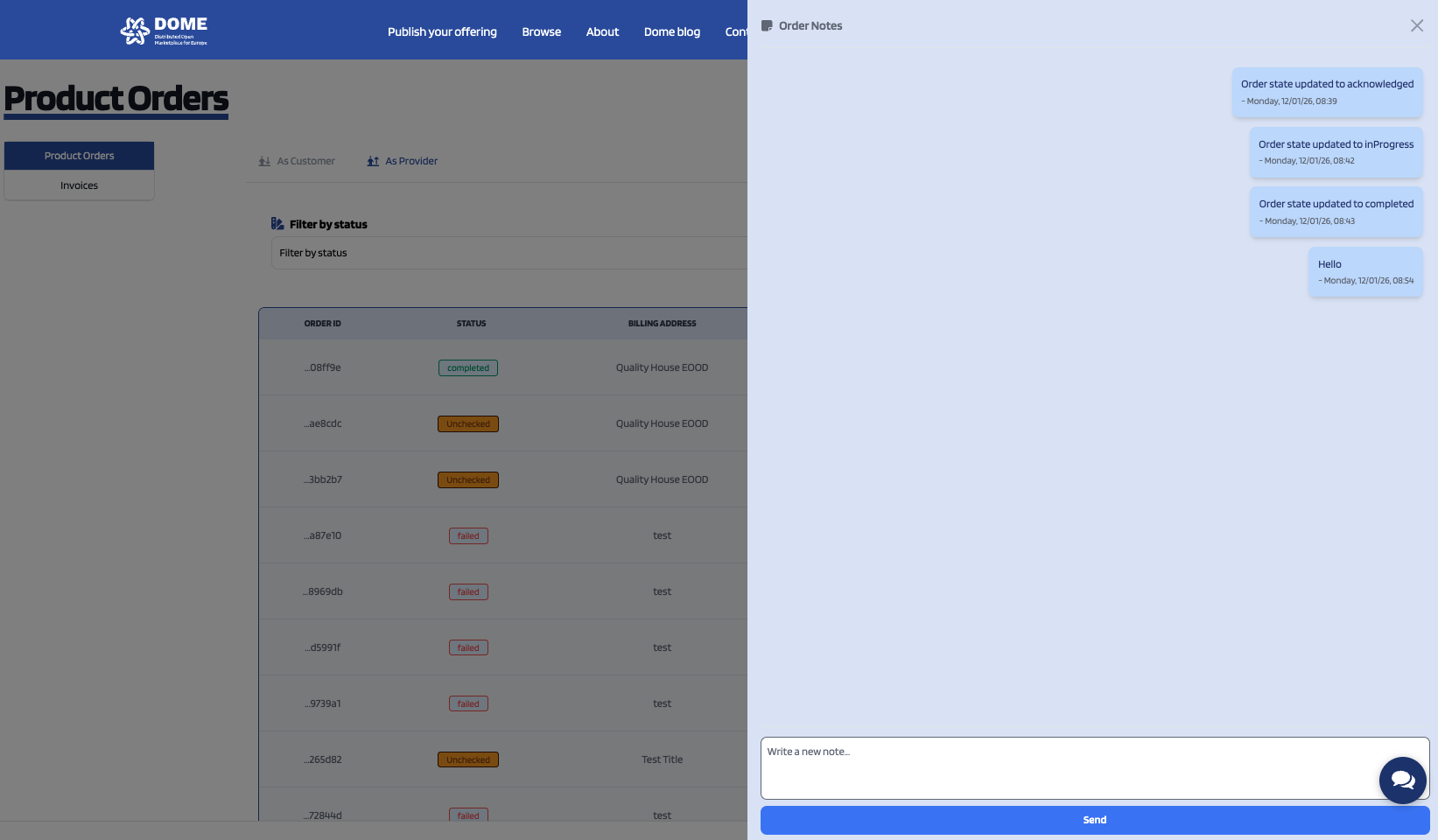
Task: Select Product Orders in the sidebar
Action: [x=79, y=156]
